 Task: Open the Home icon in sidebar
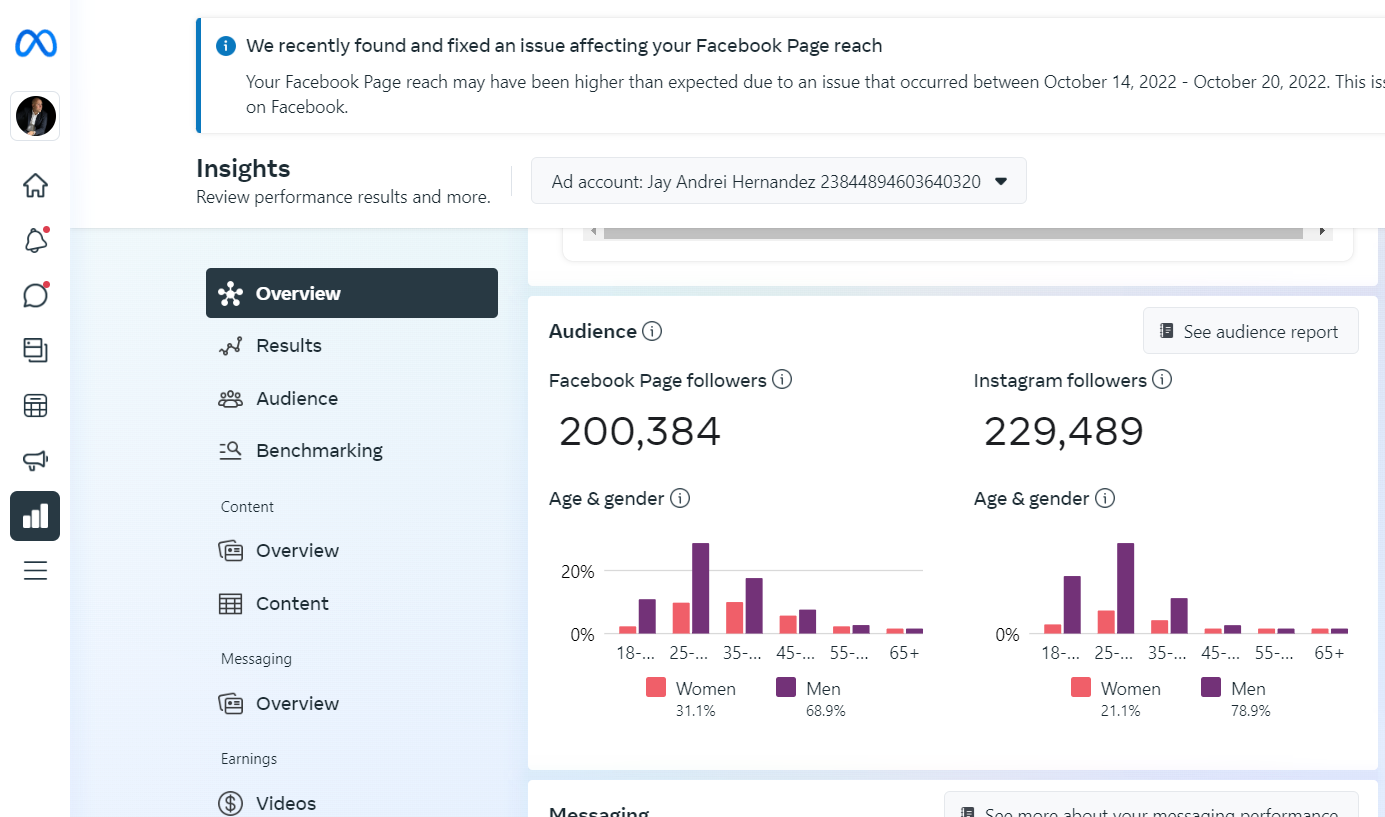(35, 185)
